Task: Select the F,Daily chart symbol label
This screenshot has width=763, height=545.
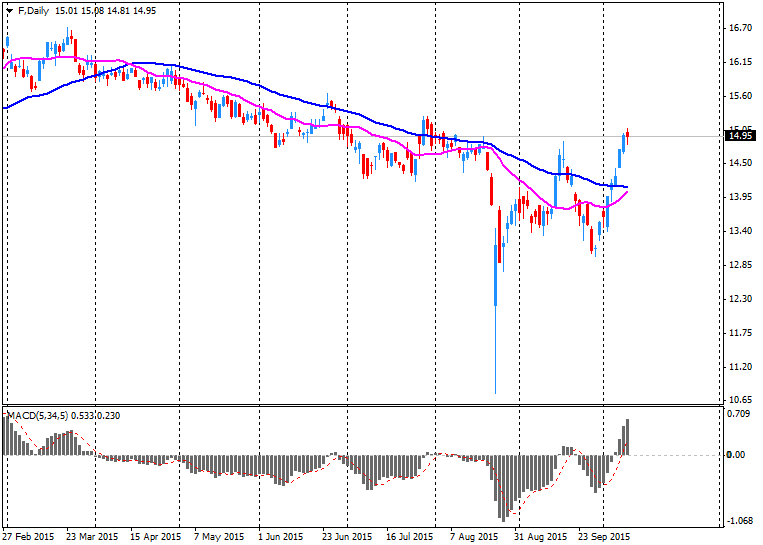Action: 33,11
